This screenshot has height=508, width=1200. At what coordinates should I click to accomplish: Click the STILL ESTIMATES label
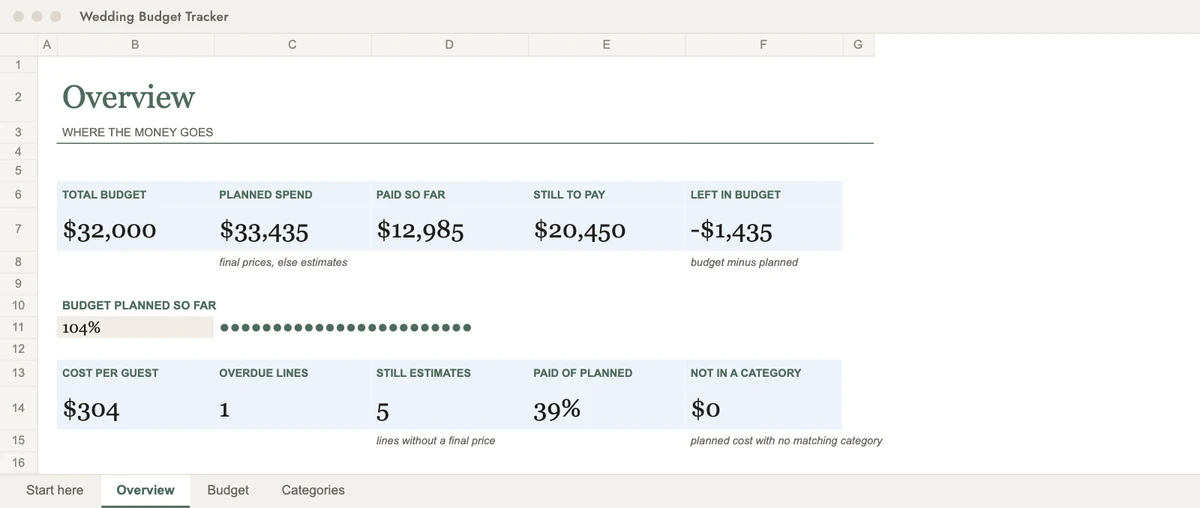point(423,372)
